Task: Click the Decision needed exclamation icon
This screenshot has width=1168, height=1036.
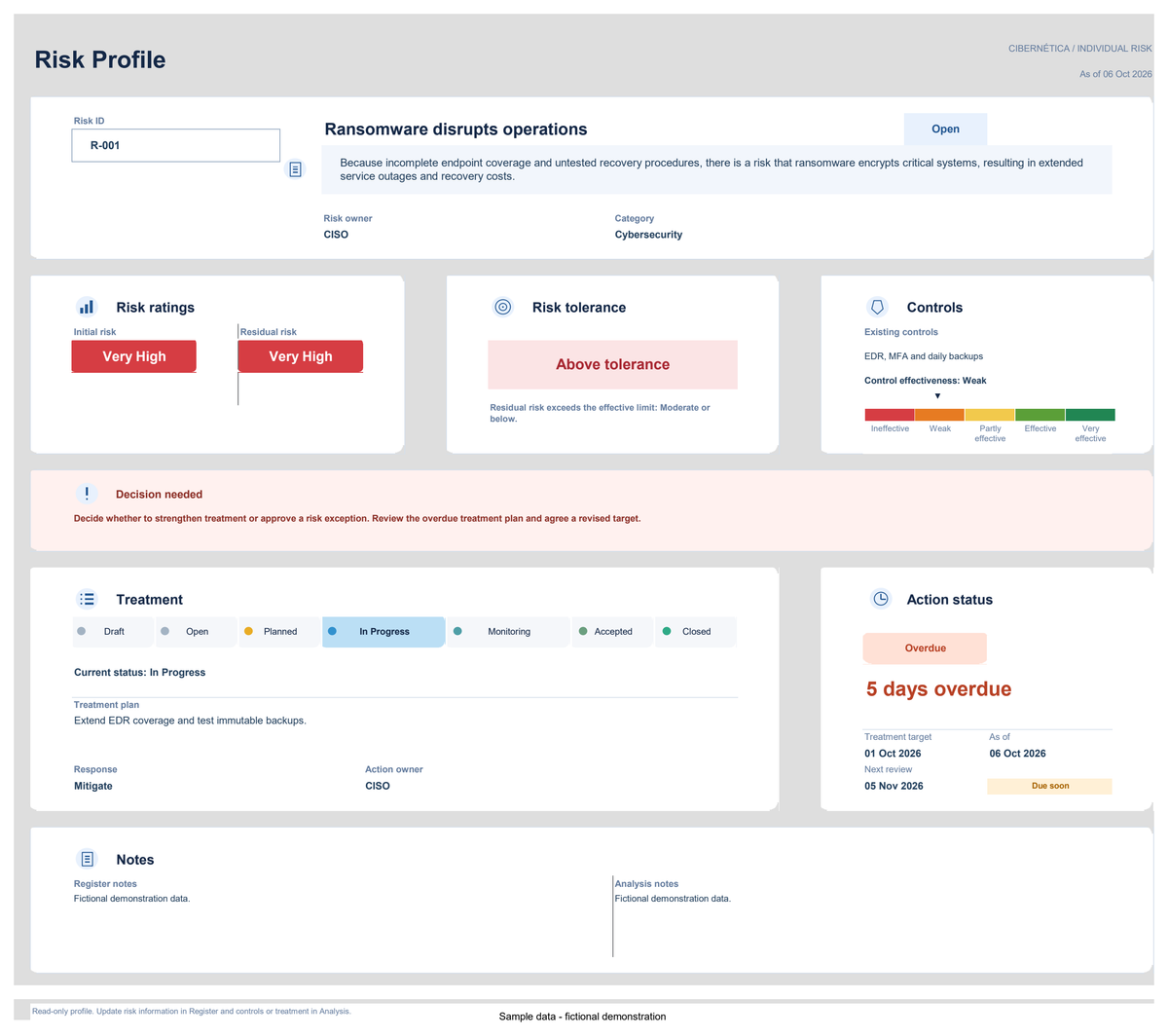Action: click(87, 494)
